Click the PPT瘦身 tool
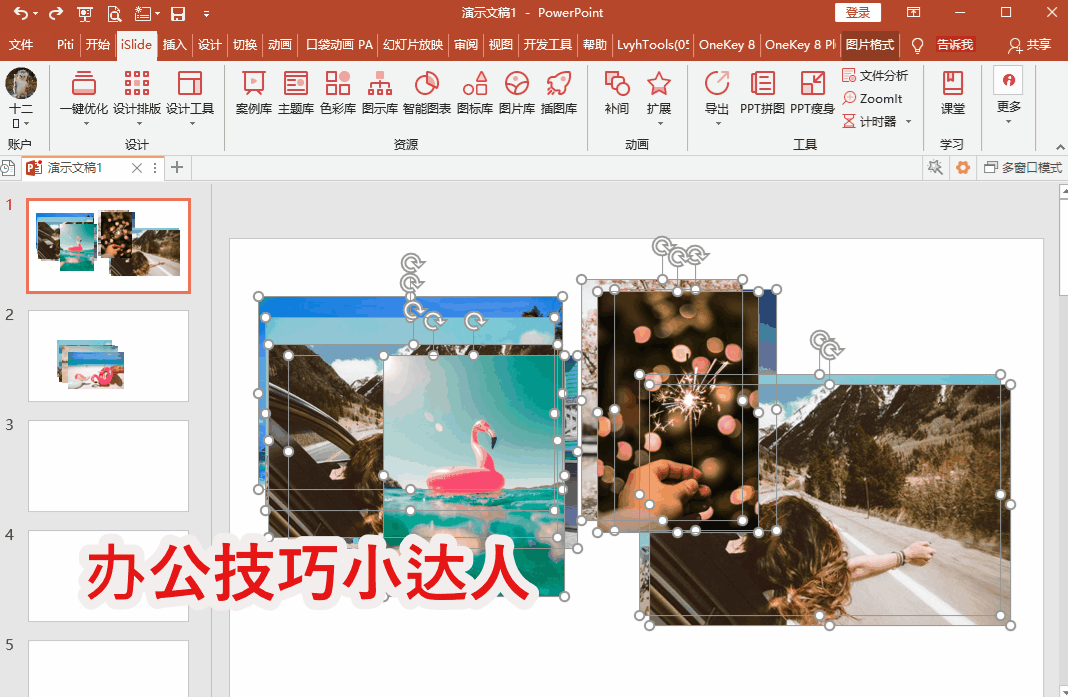 tap(812, 93)
